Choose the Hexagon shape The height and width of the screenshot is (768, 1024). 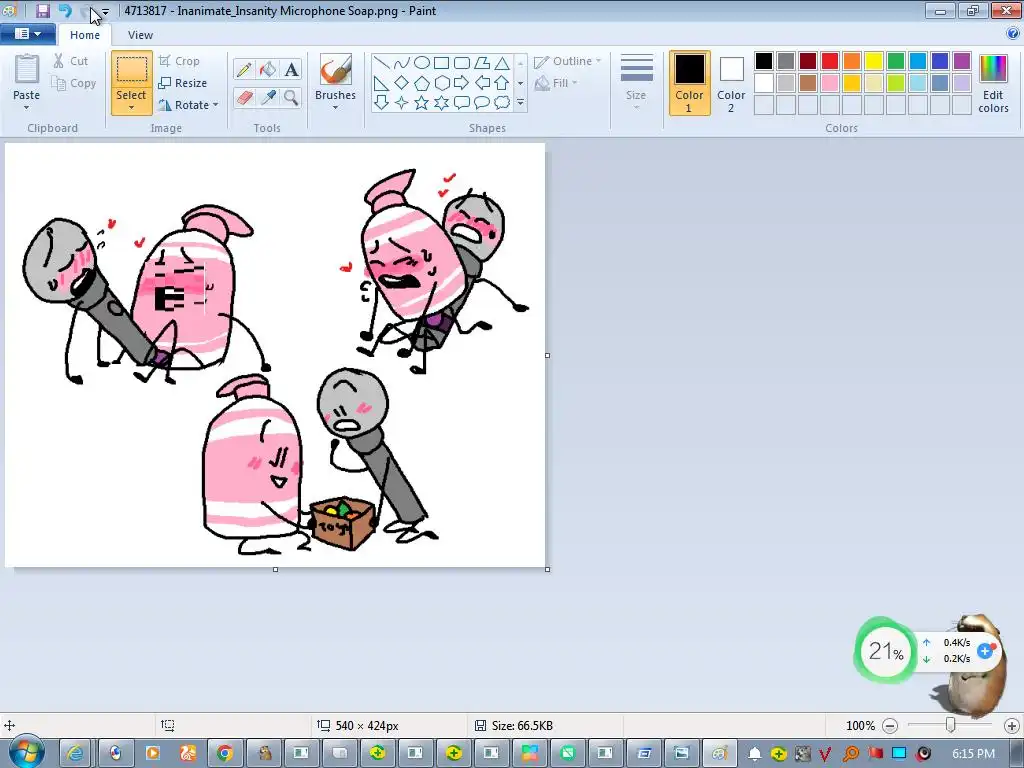point(441,83)
